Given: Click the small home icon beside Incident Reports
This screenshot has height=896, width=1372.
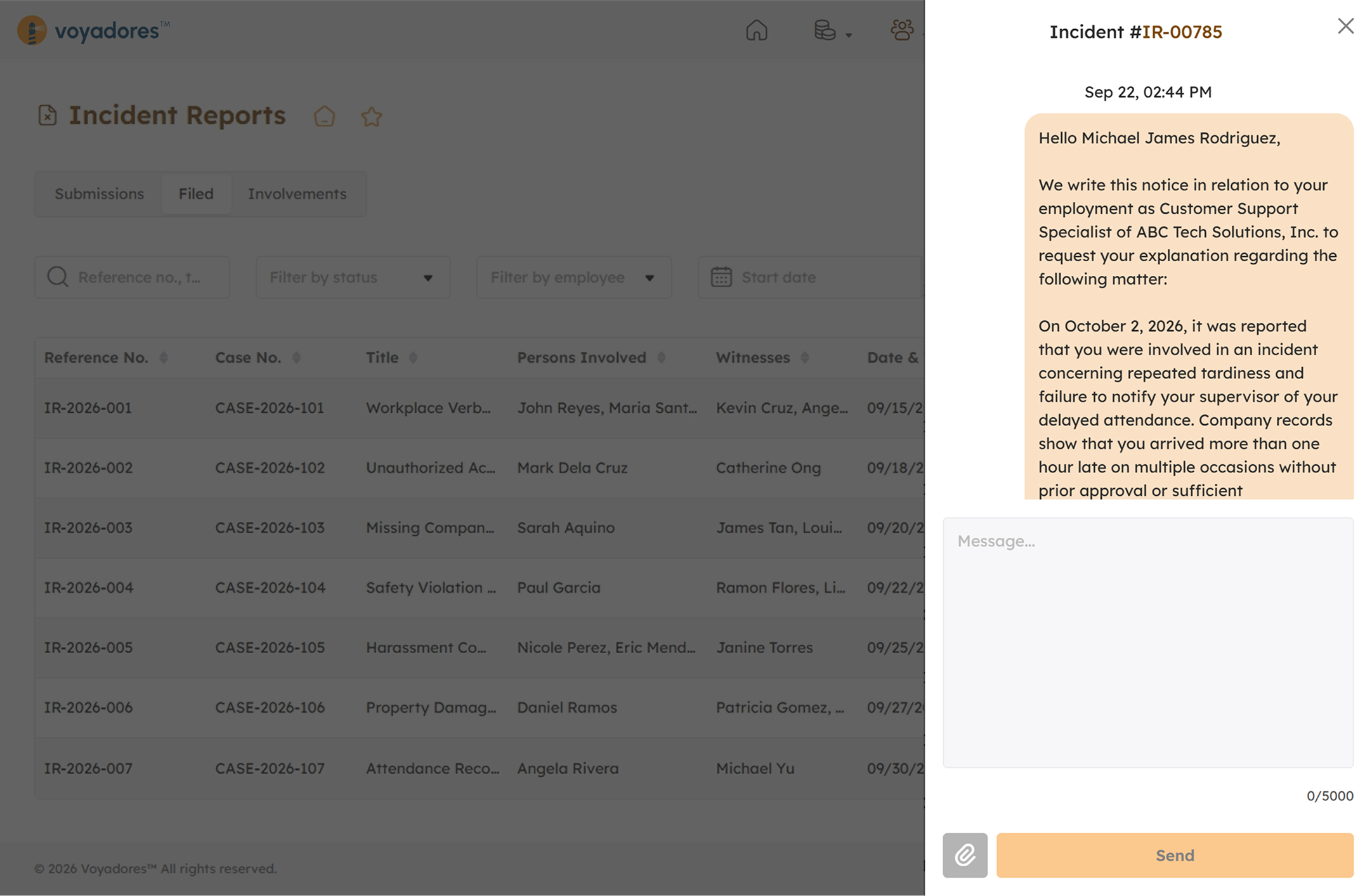Looking at the screenshot, I should tap(324, 116).
